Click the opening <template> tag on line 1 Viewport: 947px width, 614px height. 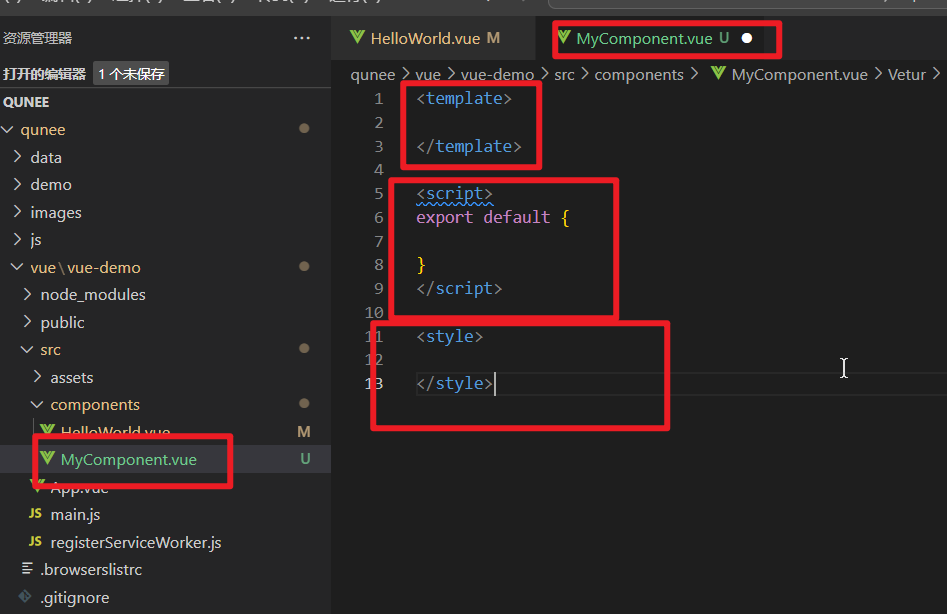coord(464,98)
